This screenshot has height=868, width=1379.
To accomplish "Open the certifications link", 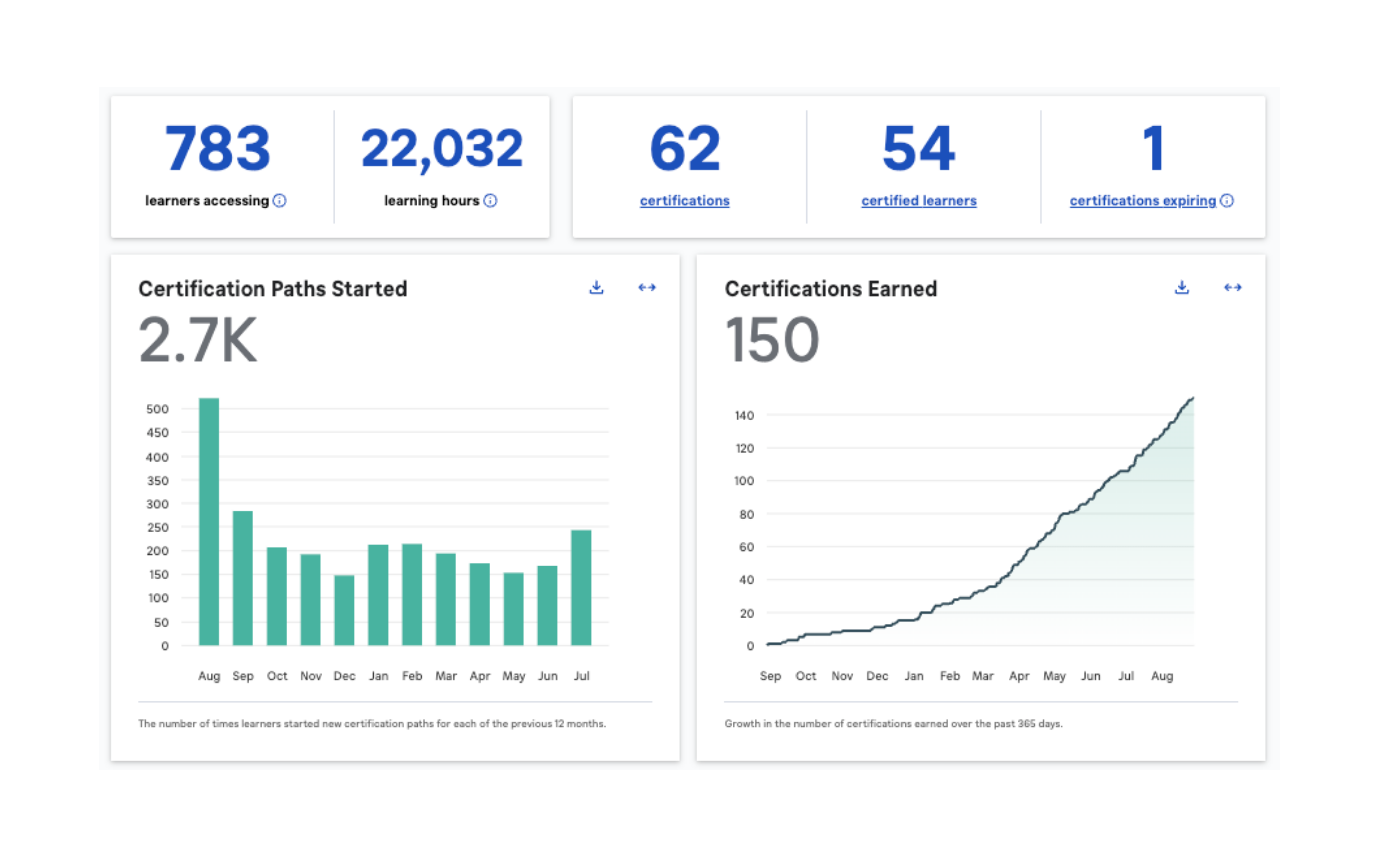I will click(685, 201).
